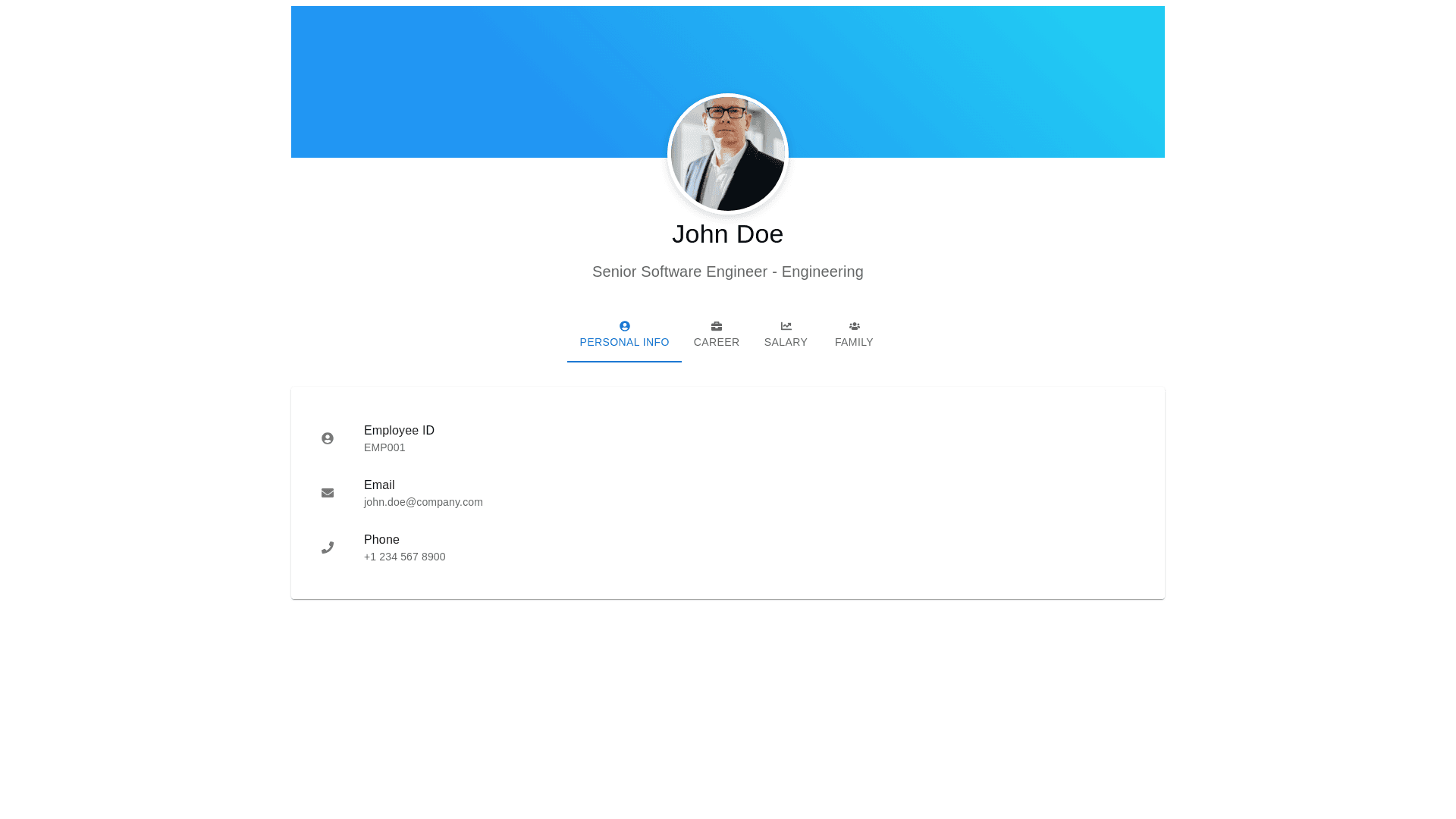Image resolution: width=1456 pixels, height=819 pixels.
Task: Click the person icon above Personal Info
Action: click(x=624, y=326)
